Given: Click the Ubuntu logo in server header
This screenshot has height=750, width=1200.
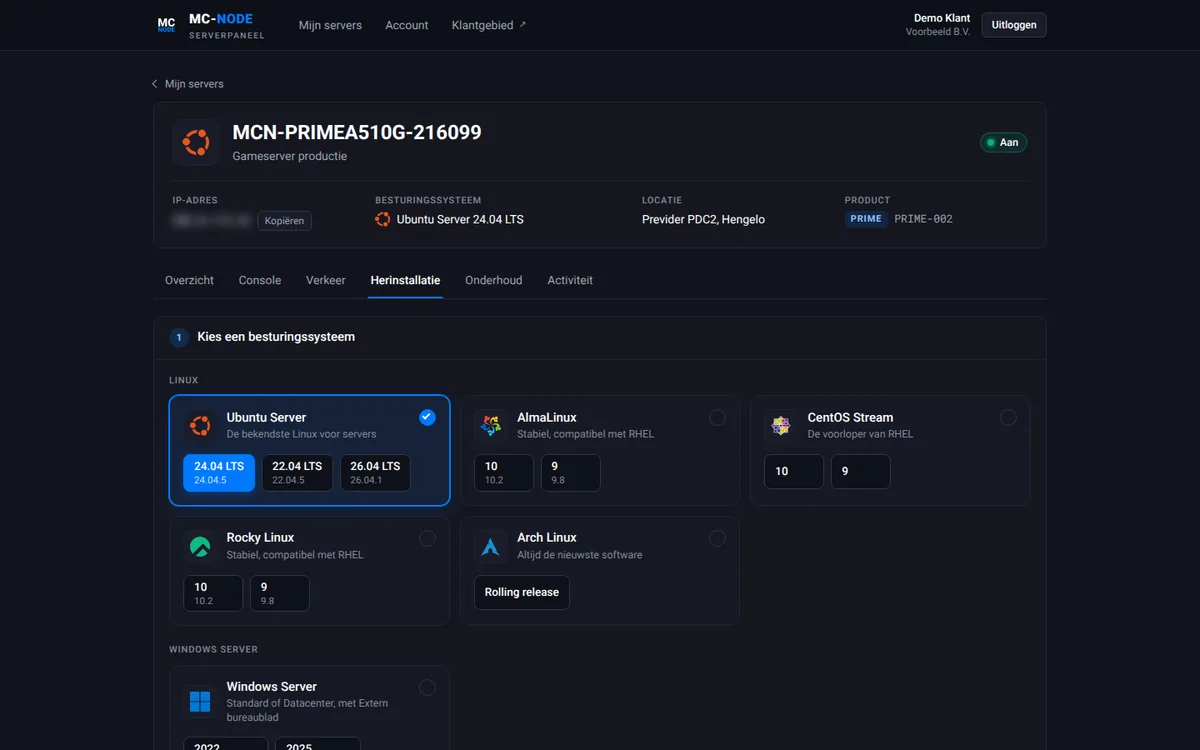Looking at the screenshot, I should [196, 142].
